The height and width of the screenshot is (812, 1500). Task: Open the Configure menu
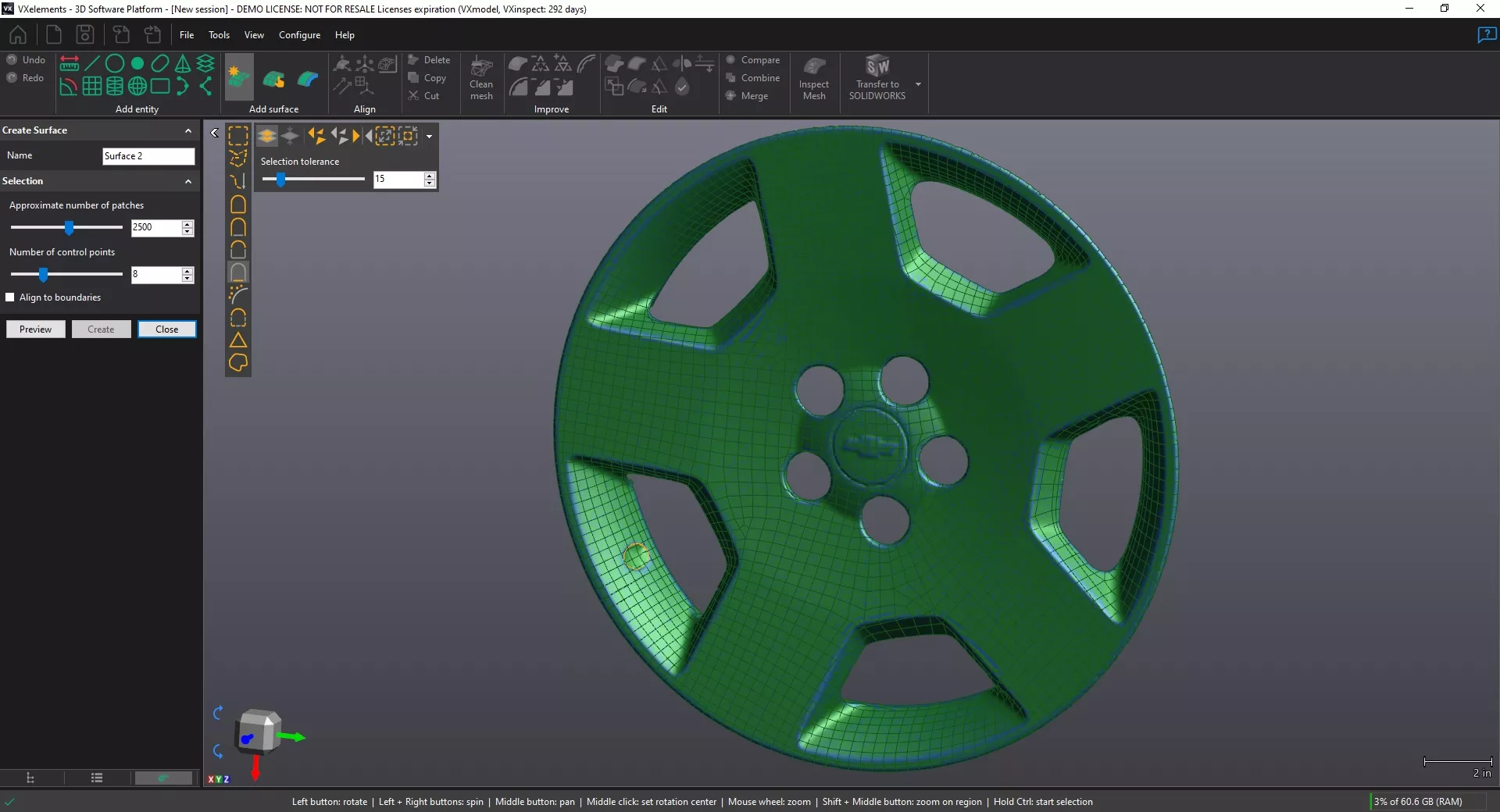[x=299, y=35]
